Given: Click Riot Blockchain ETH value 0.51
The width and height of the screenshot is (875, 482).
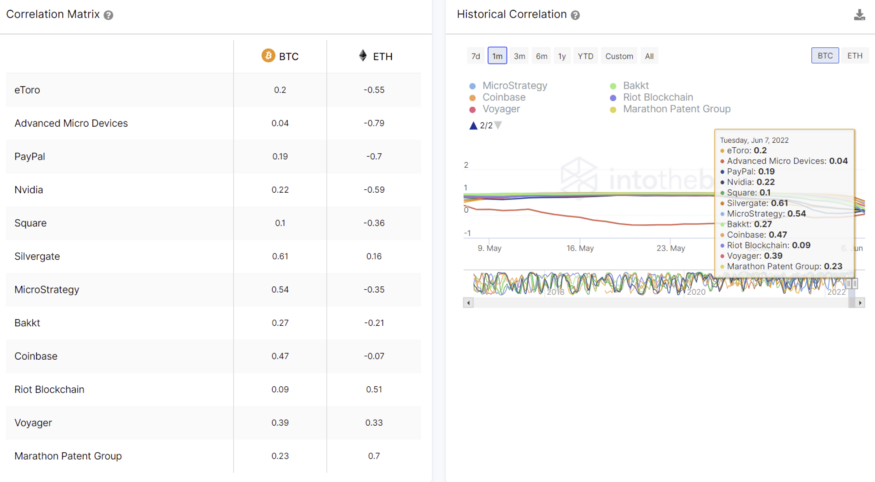Looking at the screenshot, I should click(374, 389).
